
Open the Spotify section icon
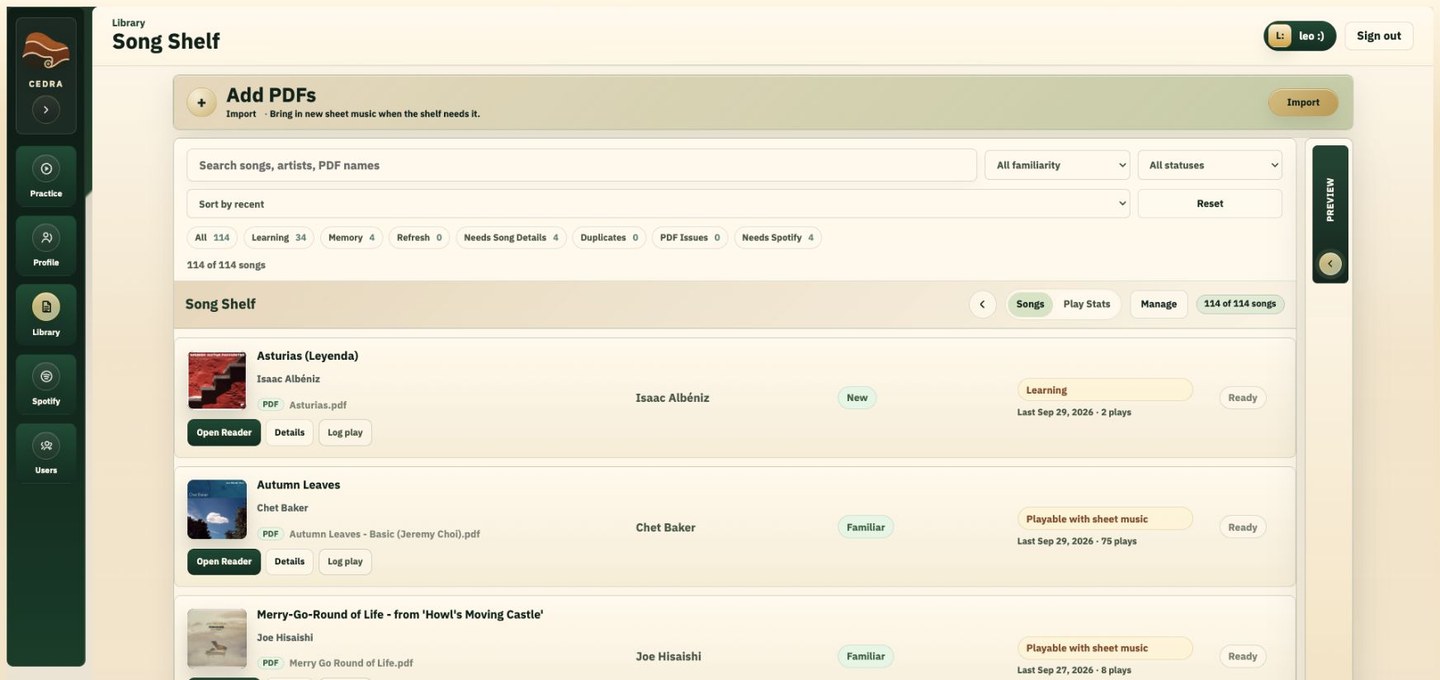pyautogui.click(x=46, y=376)
